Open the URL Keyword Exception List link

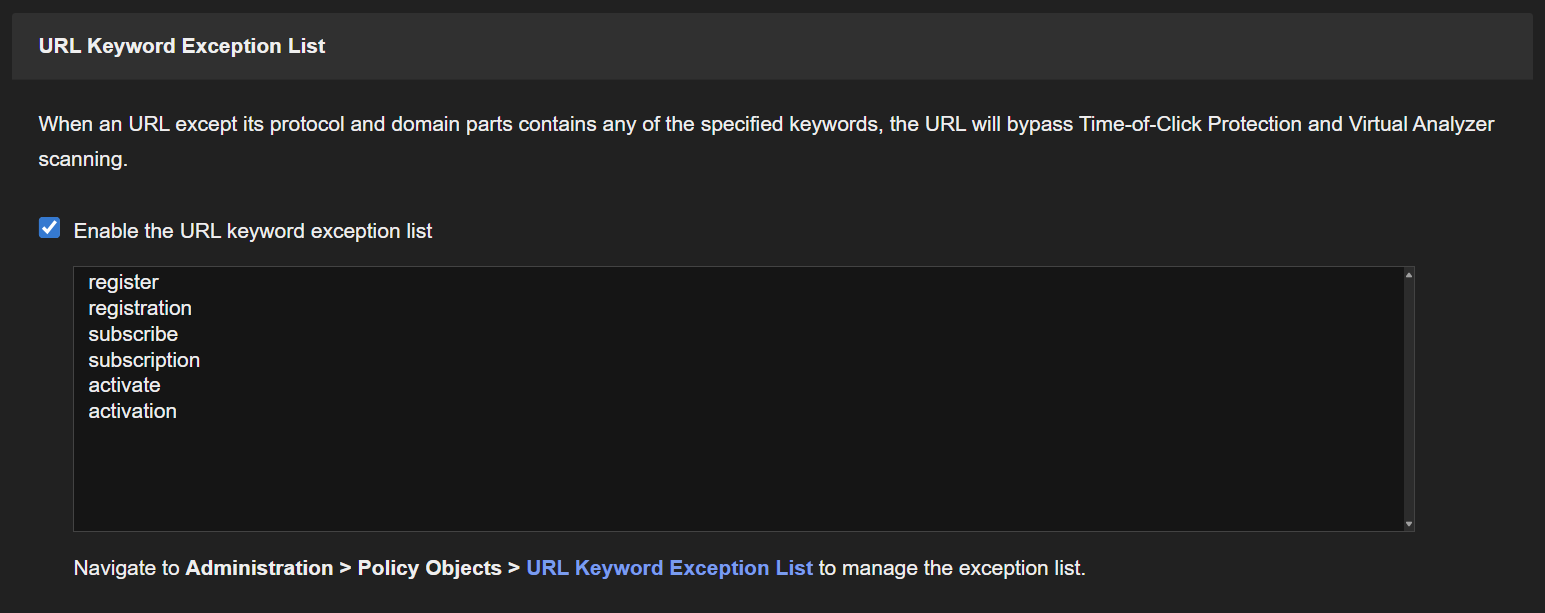tap(669, 568)
